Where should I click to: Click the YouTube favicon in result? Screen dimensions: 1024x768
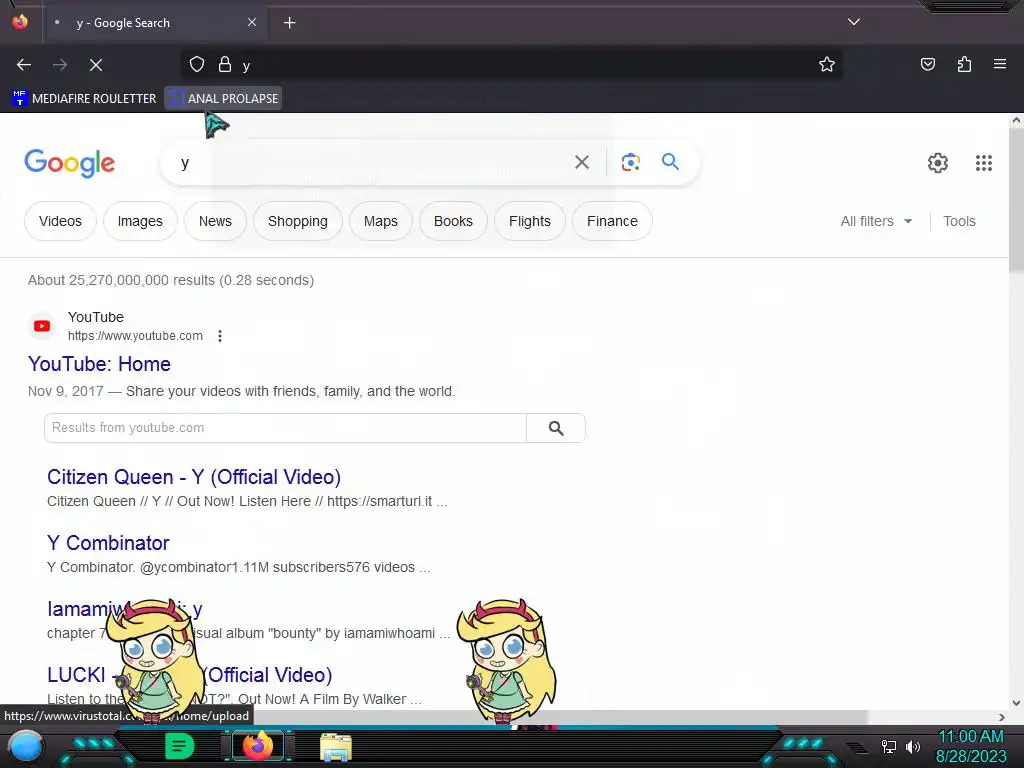click(x=42, y=326)
